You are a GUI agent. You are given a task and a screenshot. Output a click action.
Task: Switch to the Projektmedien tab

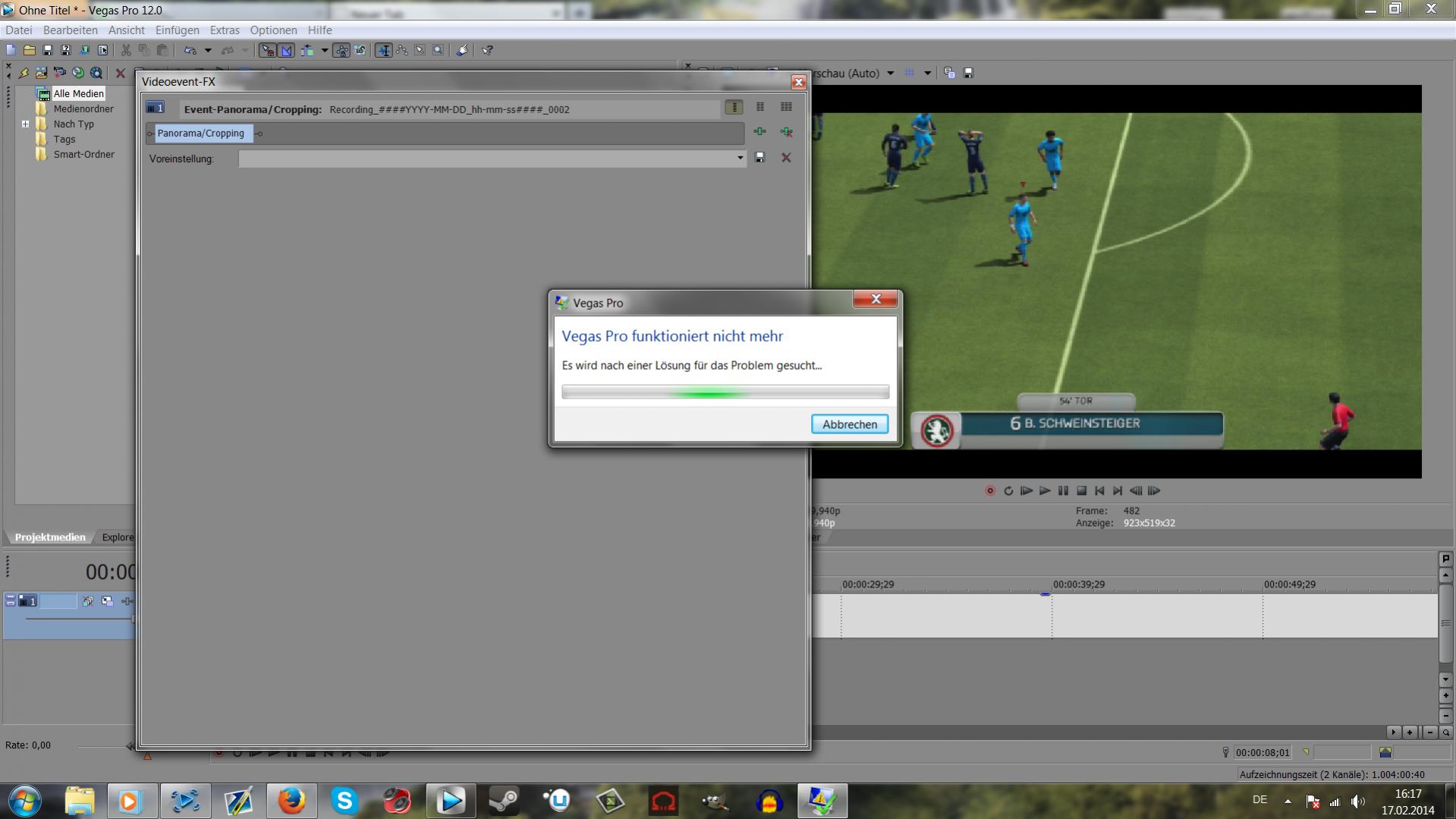[50, 537]
